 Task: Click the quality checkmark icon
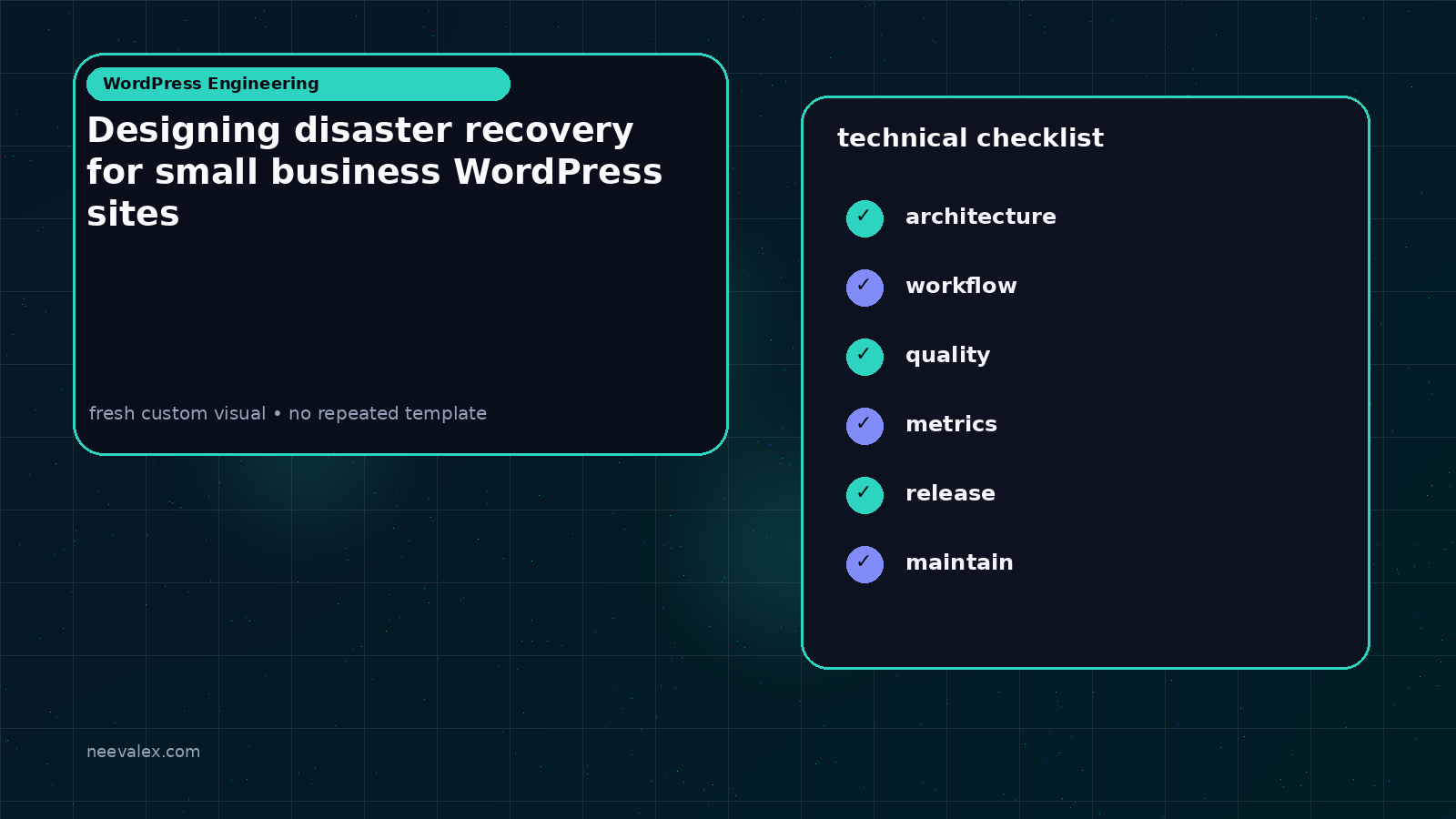pyautogui.click(x=864, y=357)
